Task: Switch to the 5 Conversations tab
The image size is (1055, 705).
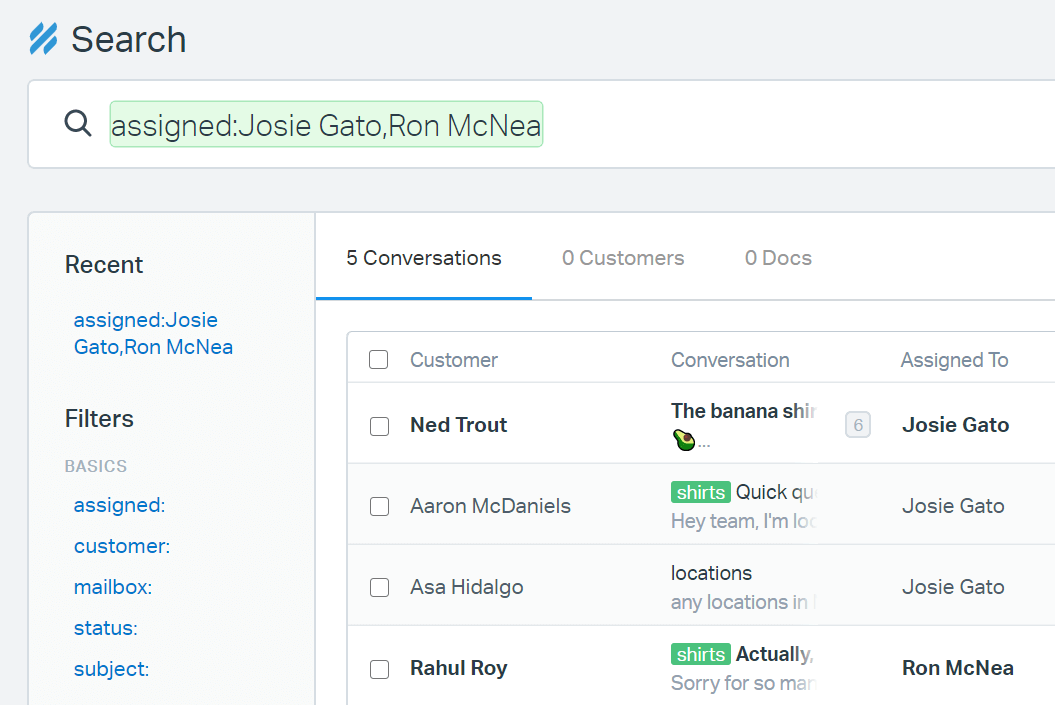Action: click(424, 258)
